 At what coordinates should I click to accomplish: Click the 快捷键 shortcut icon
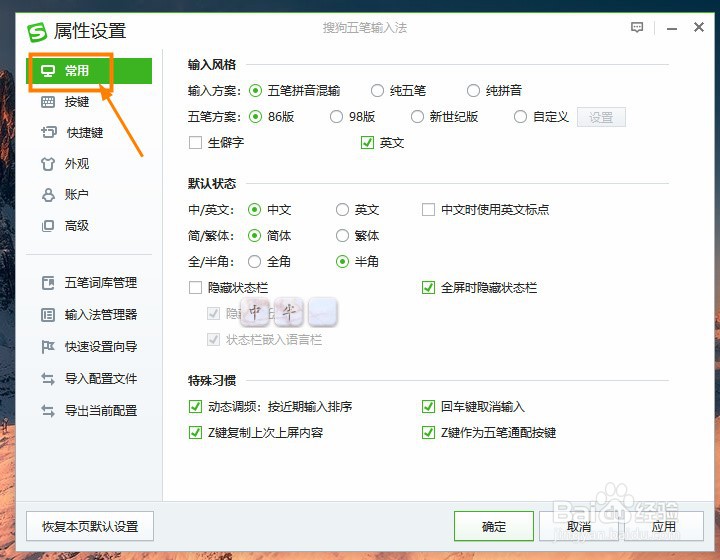(x=49, y=133)
